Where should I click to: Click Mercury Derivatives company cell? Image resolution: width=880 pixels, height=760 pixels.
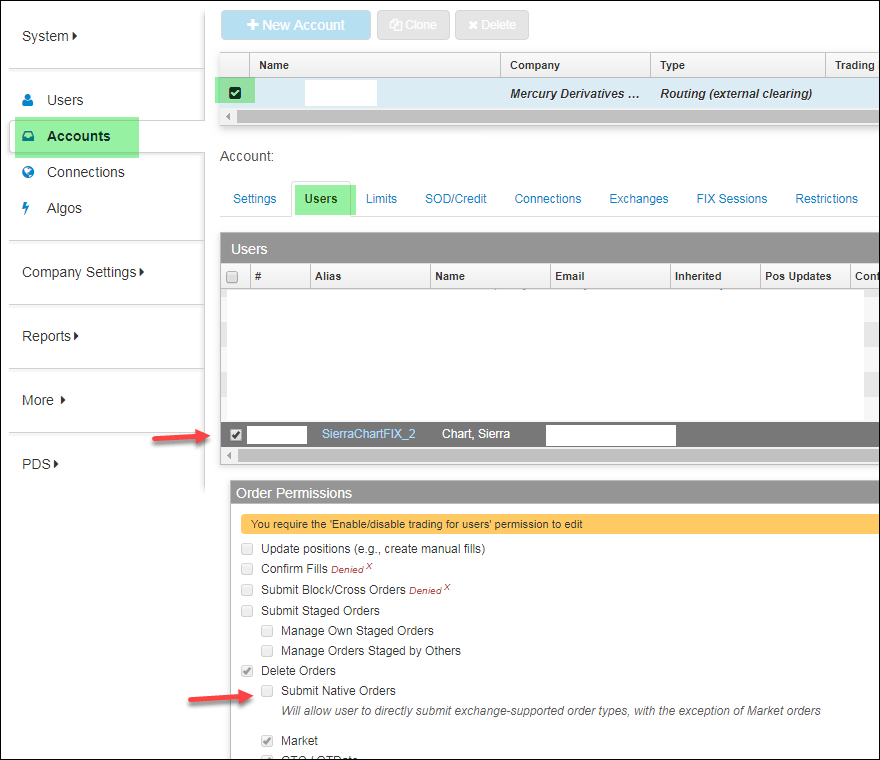coord(575,94)
